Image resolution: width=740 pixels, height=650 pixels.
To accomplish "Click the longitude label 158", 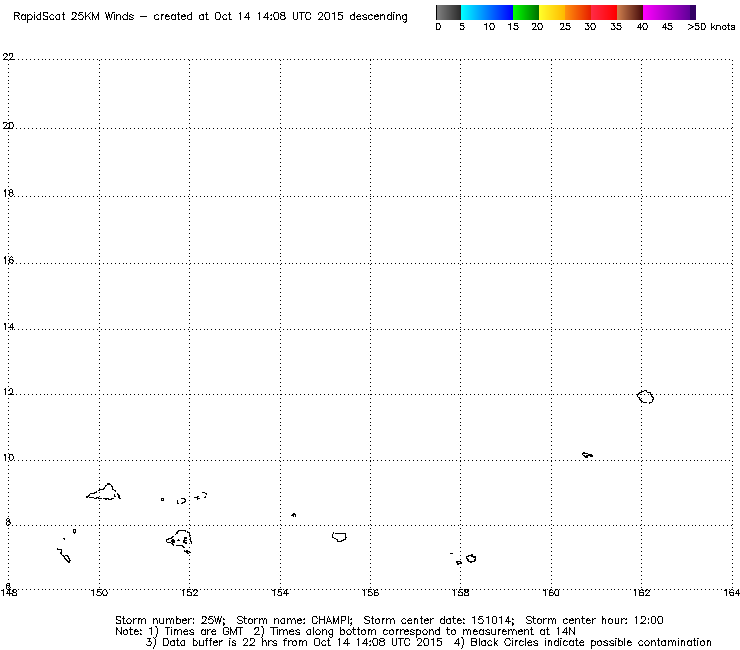I will [x=461, y=592].
